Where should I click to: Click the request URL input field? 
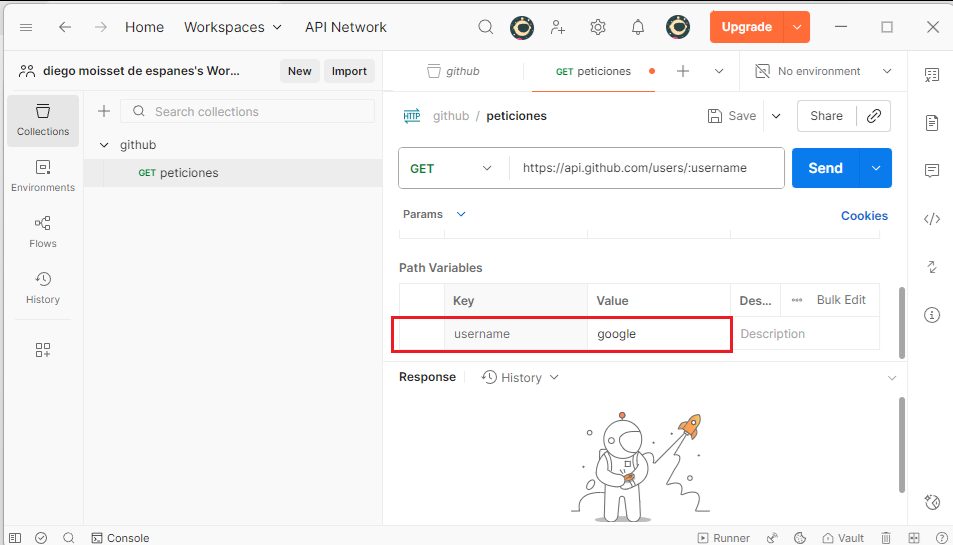[645, 168]
